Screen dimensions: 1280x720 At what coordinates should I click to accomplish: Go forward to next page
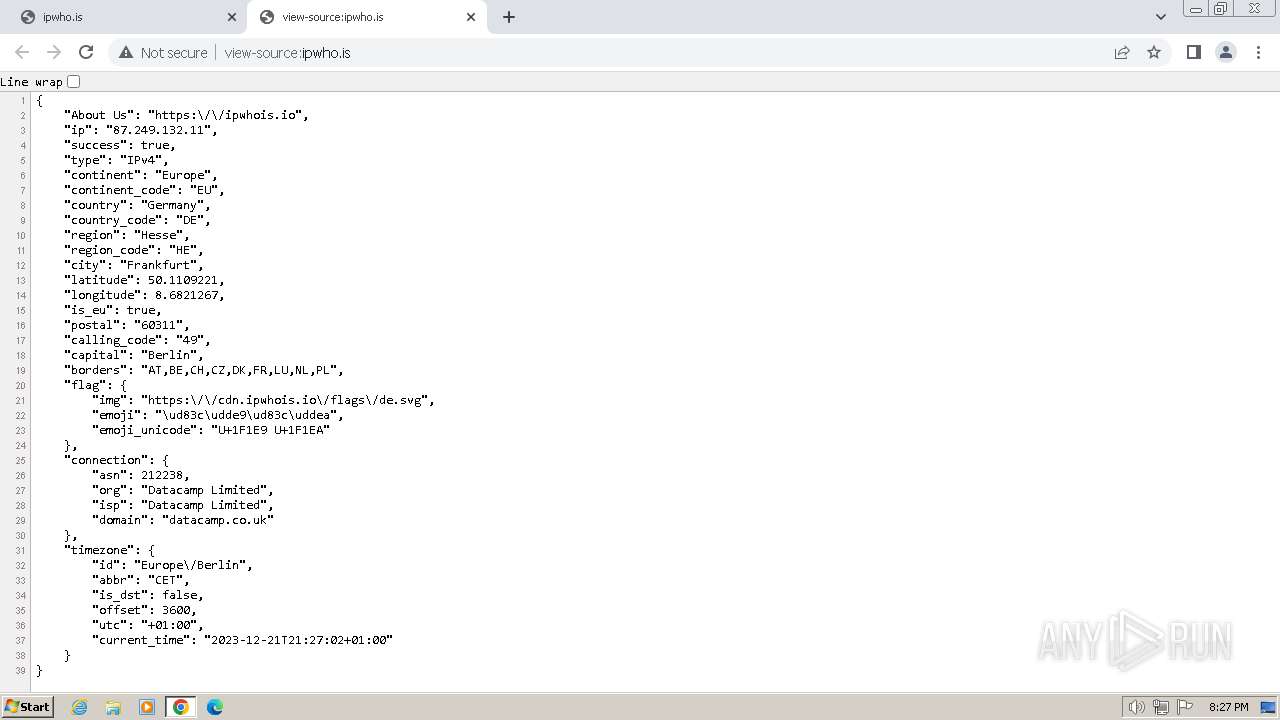[54, 52]
